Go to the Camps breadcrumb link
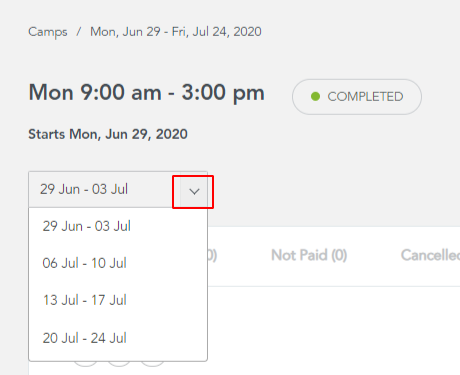The image size is (460, 375). (48, 32)
